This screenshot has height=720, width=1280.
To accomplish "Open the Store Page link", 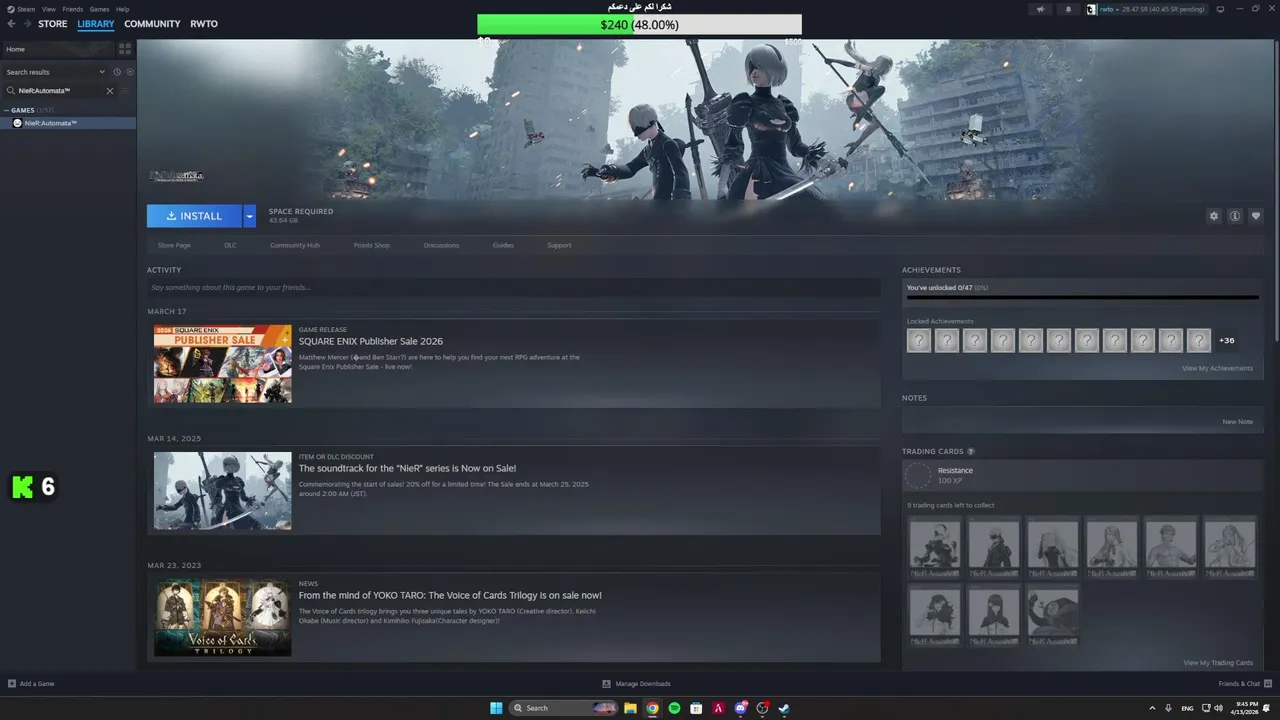I will [x=174, y=245].
